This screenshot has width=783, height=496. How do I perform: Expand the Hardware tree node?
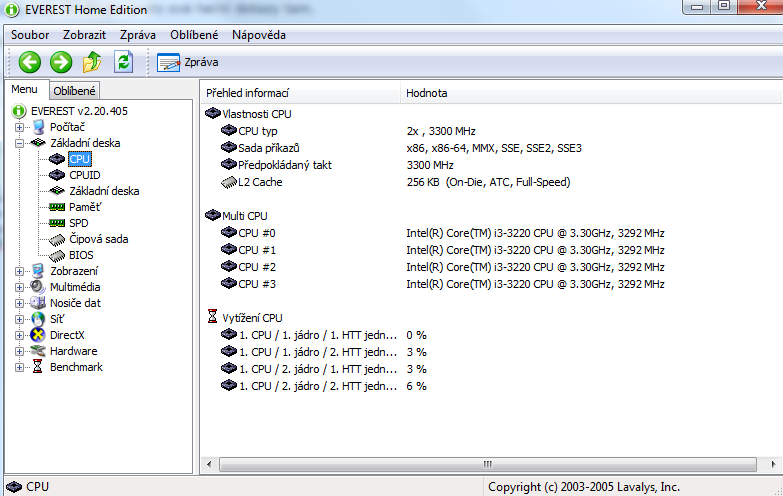(19, 351)
